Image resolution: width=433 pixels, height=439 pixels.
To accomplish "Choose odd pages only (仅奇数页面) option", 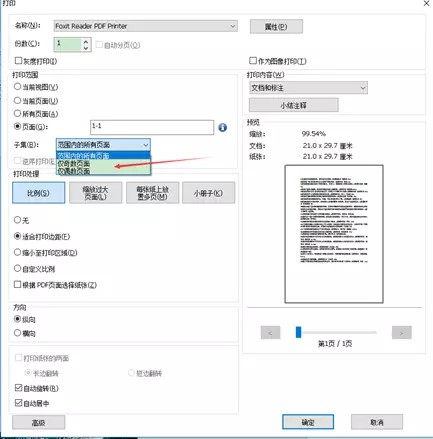I will pos(103,163).
